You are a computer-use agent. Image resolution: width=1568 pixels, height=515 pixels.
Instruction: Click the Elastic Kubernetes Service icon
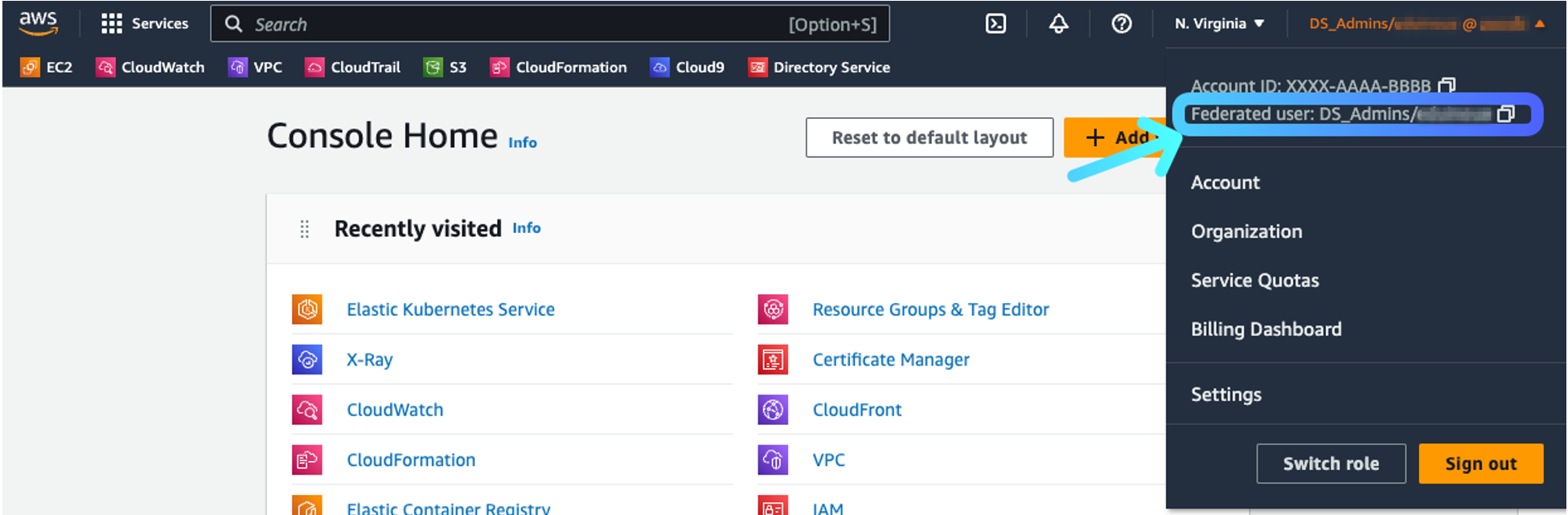(x=307, y=309)
